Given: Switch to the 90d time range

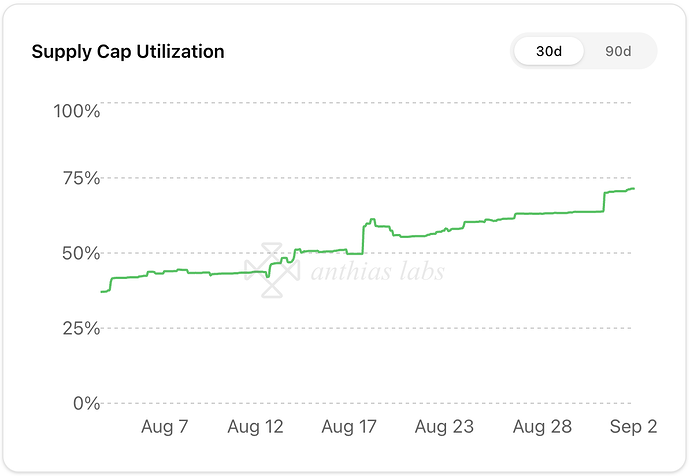Looking at the screenshot, I should (x=618, y=51).
